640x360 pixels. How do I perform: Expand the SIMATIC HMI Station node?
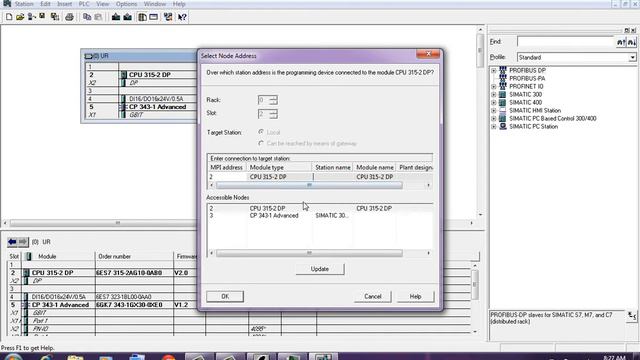[494, 111]
